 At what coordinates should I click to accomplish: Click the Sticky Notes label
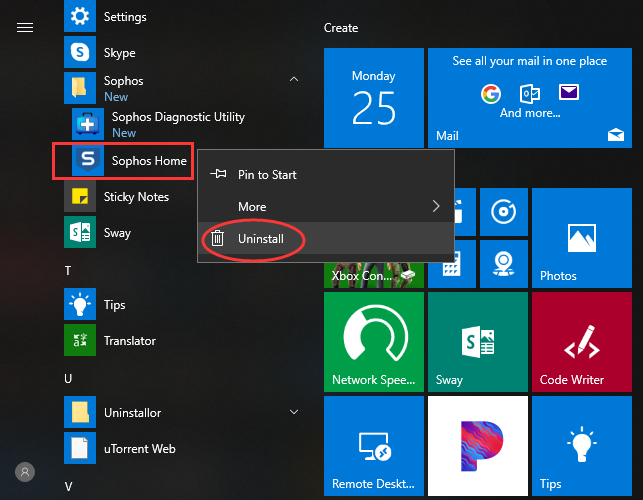click(136, 197)
